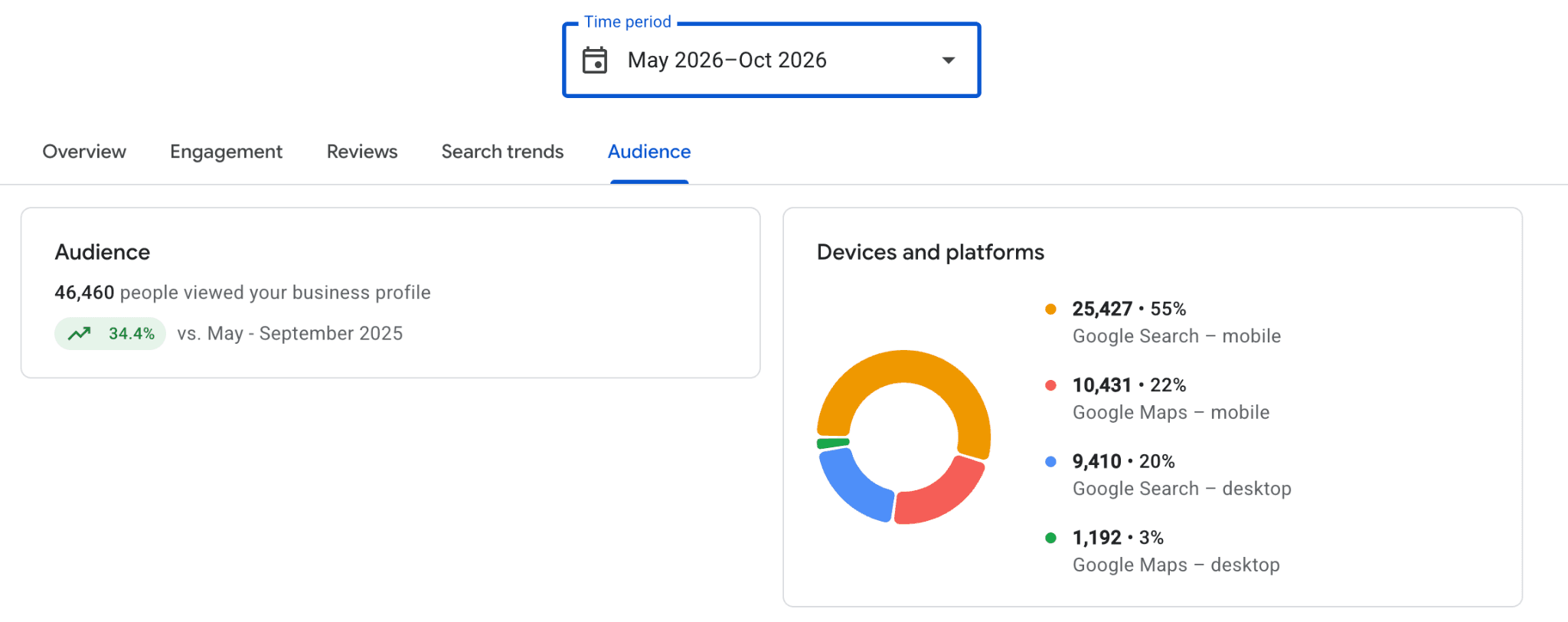Click the green upward trend arrow icon
Viewport: 1568px width, 622px height.
click(80, 333)
